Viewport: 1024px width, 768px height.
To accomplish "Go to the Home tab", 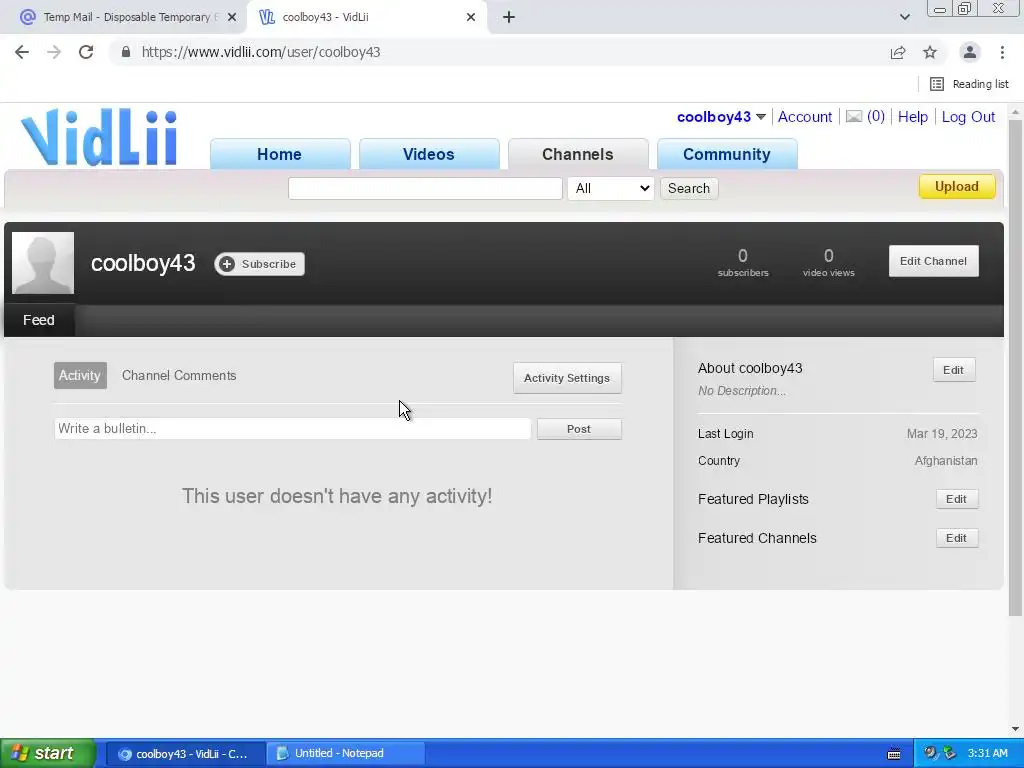I will 280,154.
